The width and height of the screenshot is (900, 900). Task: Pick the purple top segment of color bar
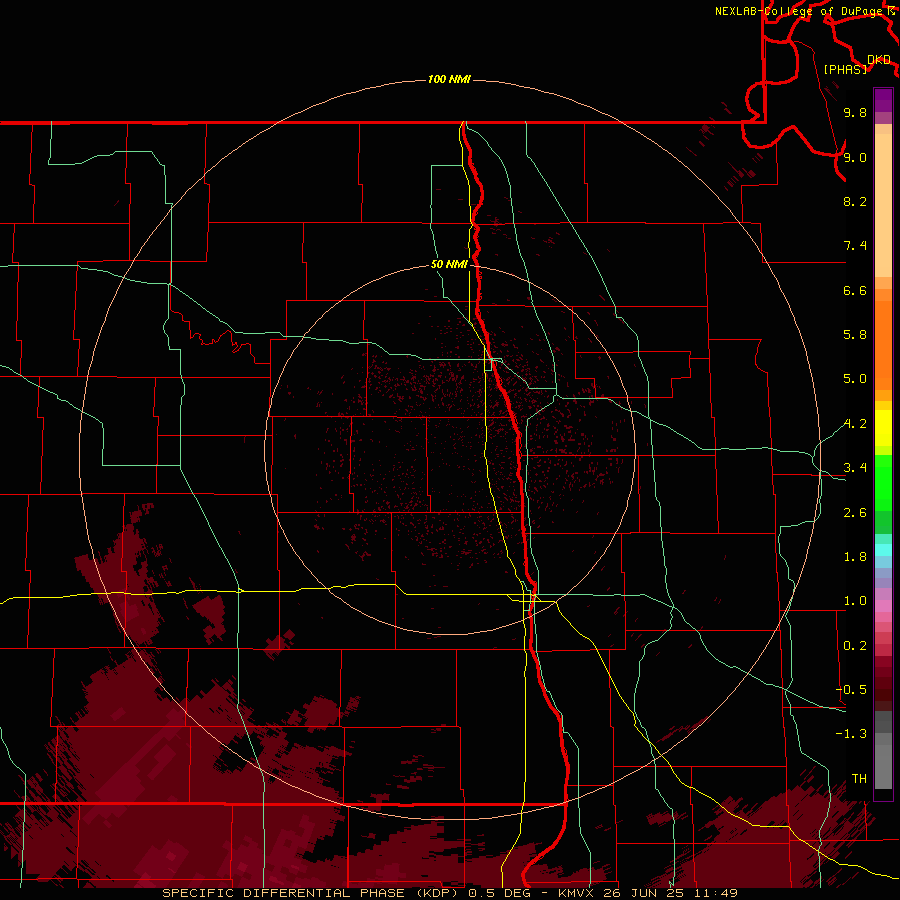click(883, 100)
